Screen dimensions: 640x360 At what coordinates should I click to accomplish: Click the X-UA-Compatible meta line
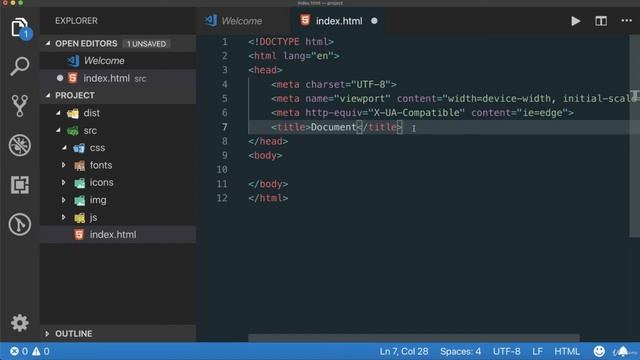coord(422,113)
